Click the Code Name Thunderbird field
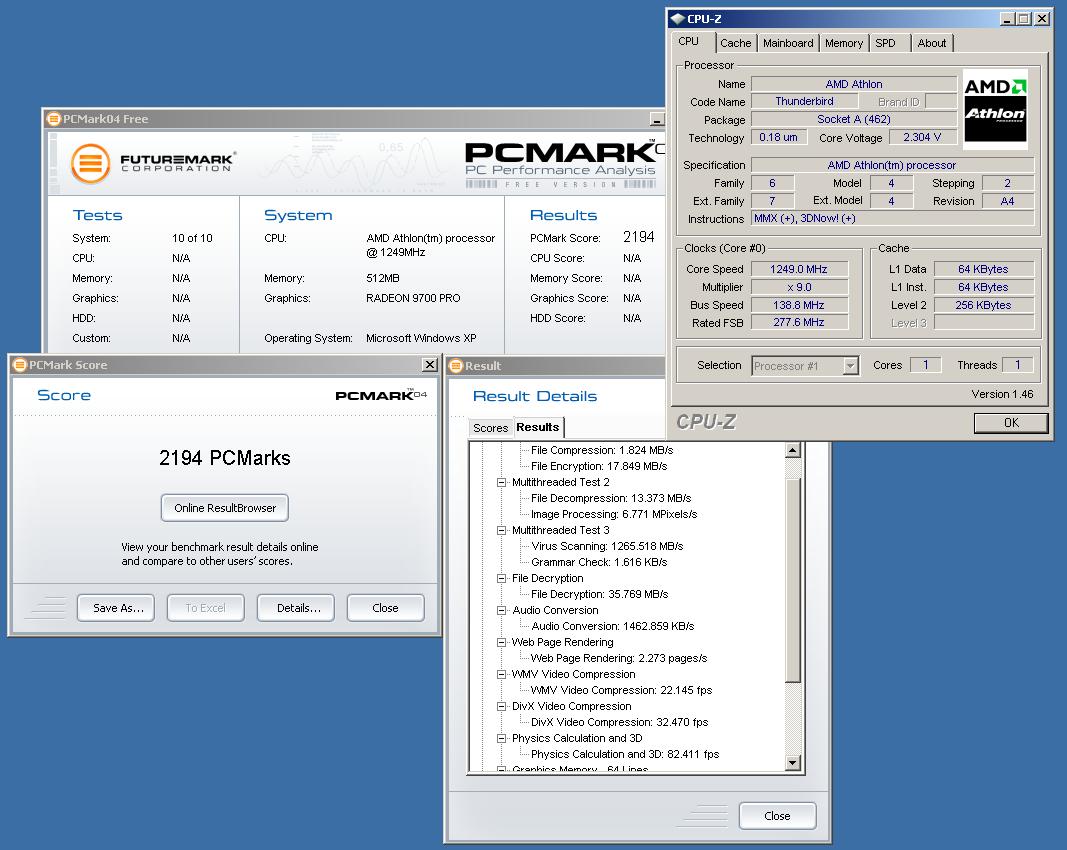This screenshot has height=850, width=1067. (x=804, y=101)
